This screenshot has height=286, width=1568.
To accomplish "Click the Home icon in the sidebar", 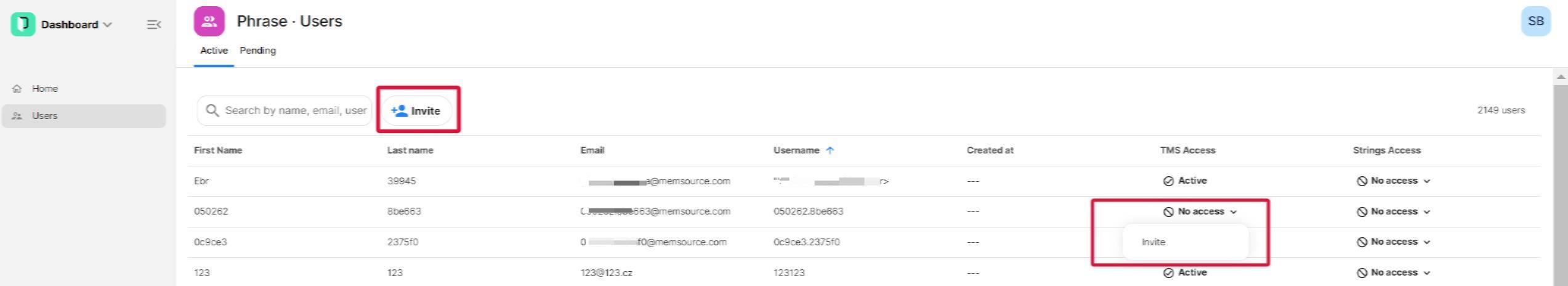I will pos(17,89).
